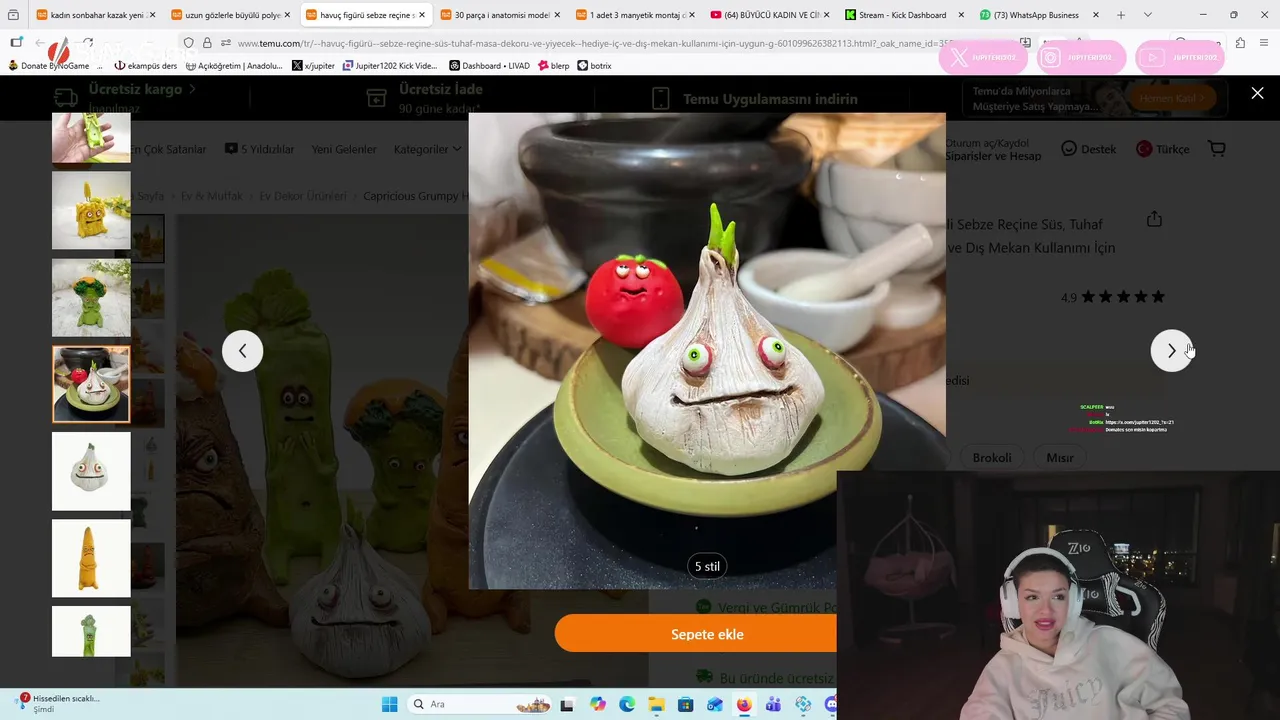This screenshot has width=1280, height=720.
Task: Open the Jupiter1202 Kick Vide bookmark
Action: point(390,66)
